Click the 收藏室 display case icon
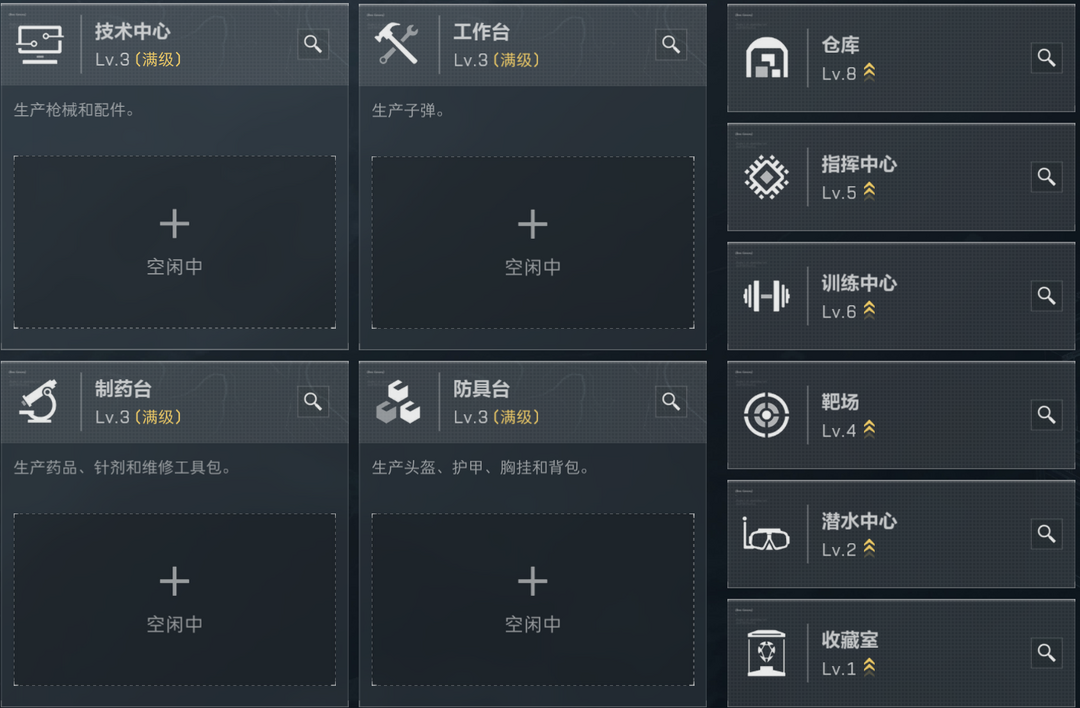Viewport: 1080px width, 708px height. pos(766,652)
